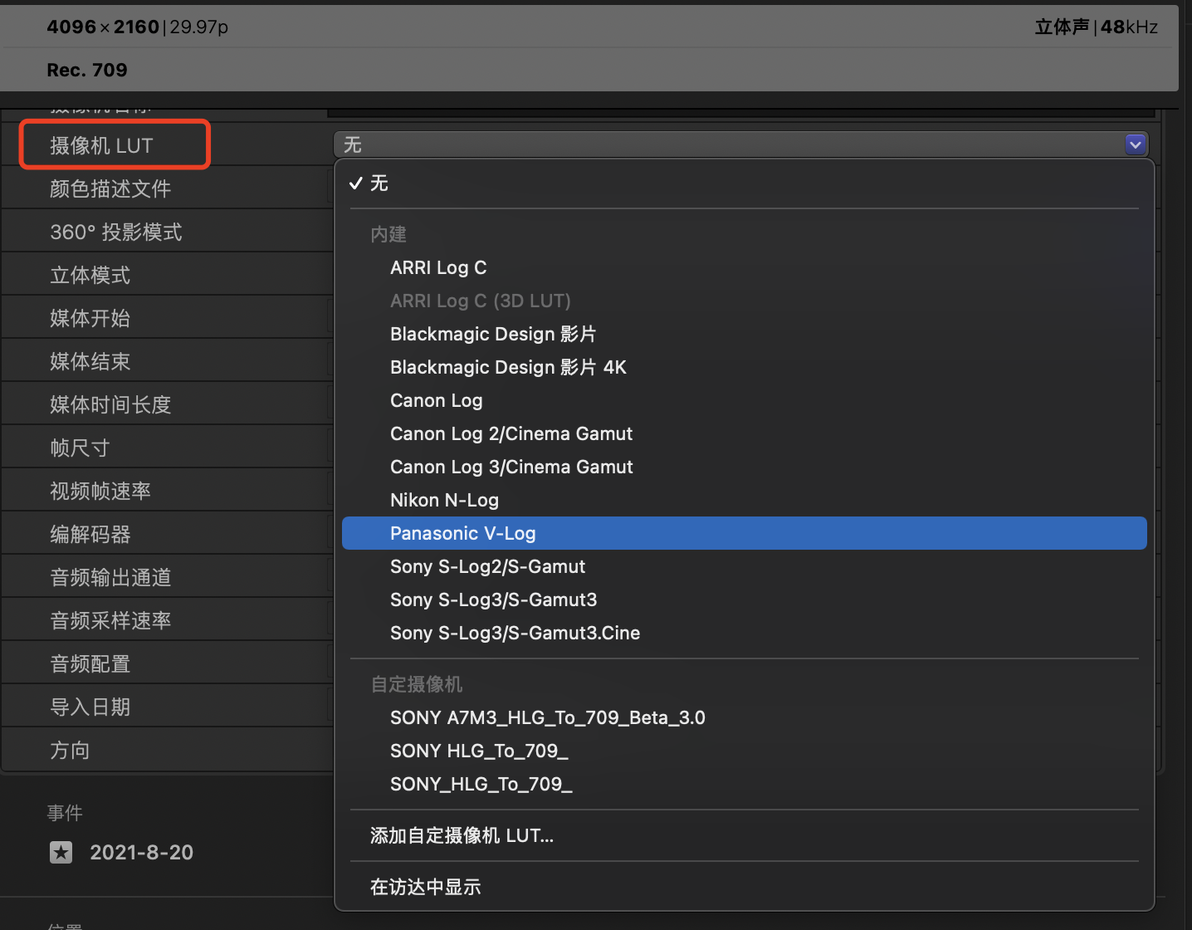Apply SONY A7M3_HLG_To_709_Beta_3.0 custom LUT
Viewport: 1192px width, 930px height.
744,718
